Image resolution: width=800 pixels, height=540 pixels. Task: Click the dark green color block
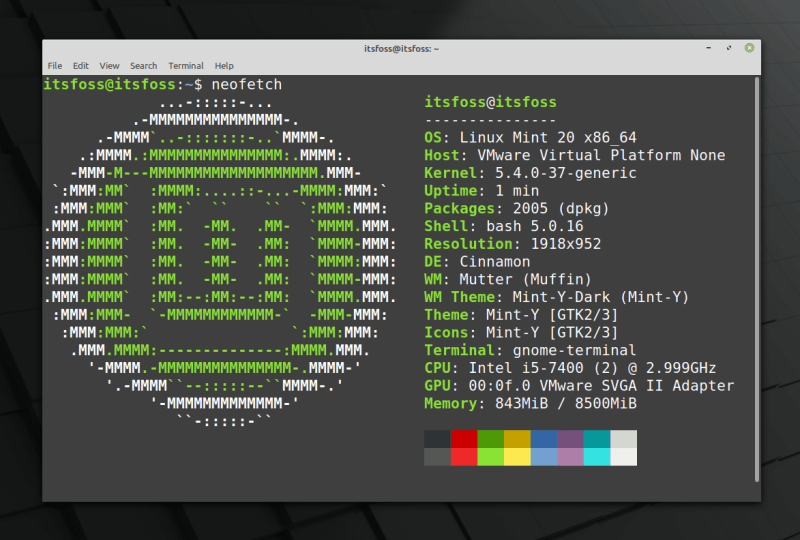click(490, 439)
